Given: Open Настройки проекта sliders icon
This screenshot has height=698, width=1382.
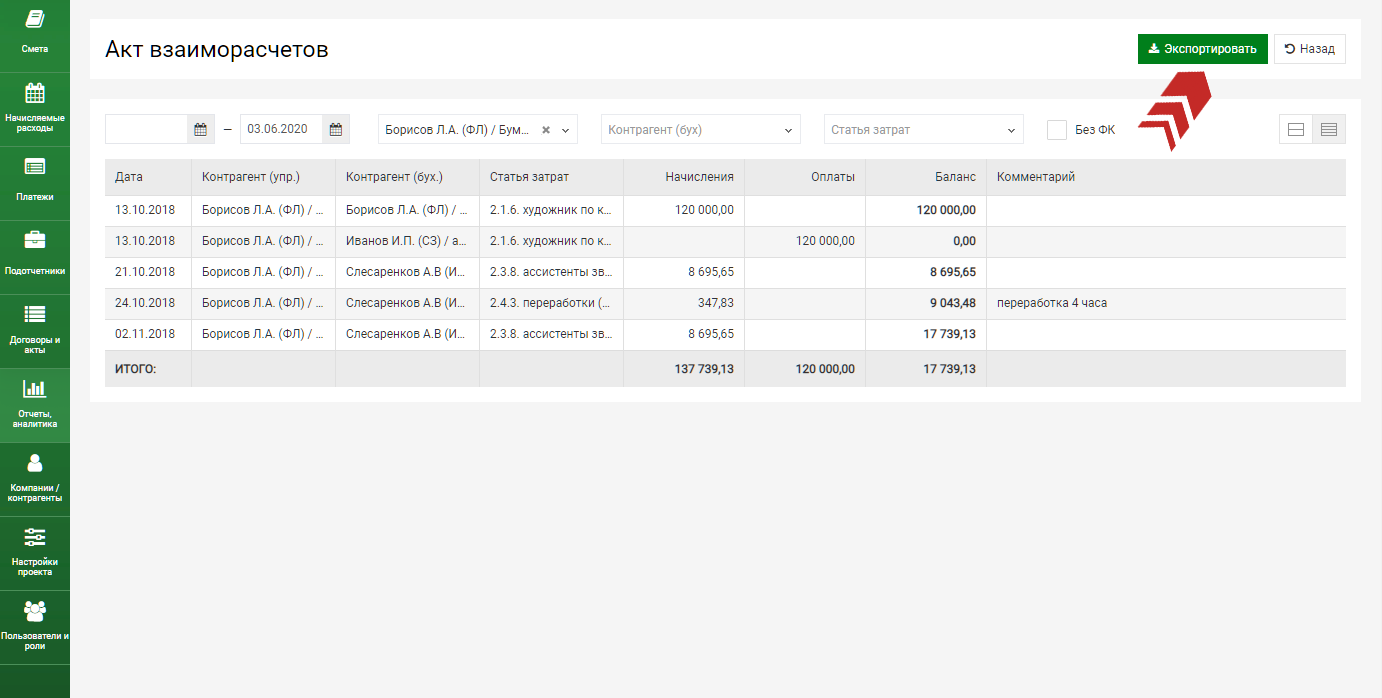Looking at the screenshot, I should tap(35, 537).
